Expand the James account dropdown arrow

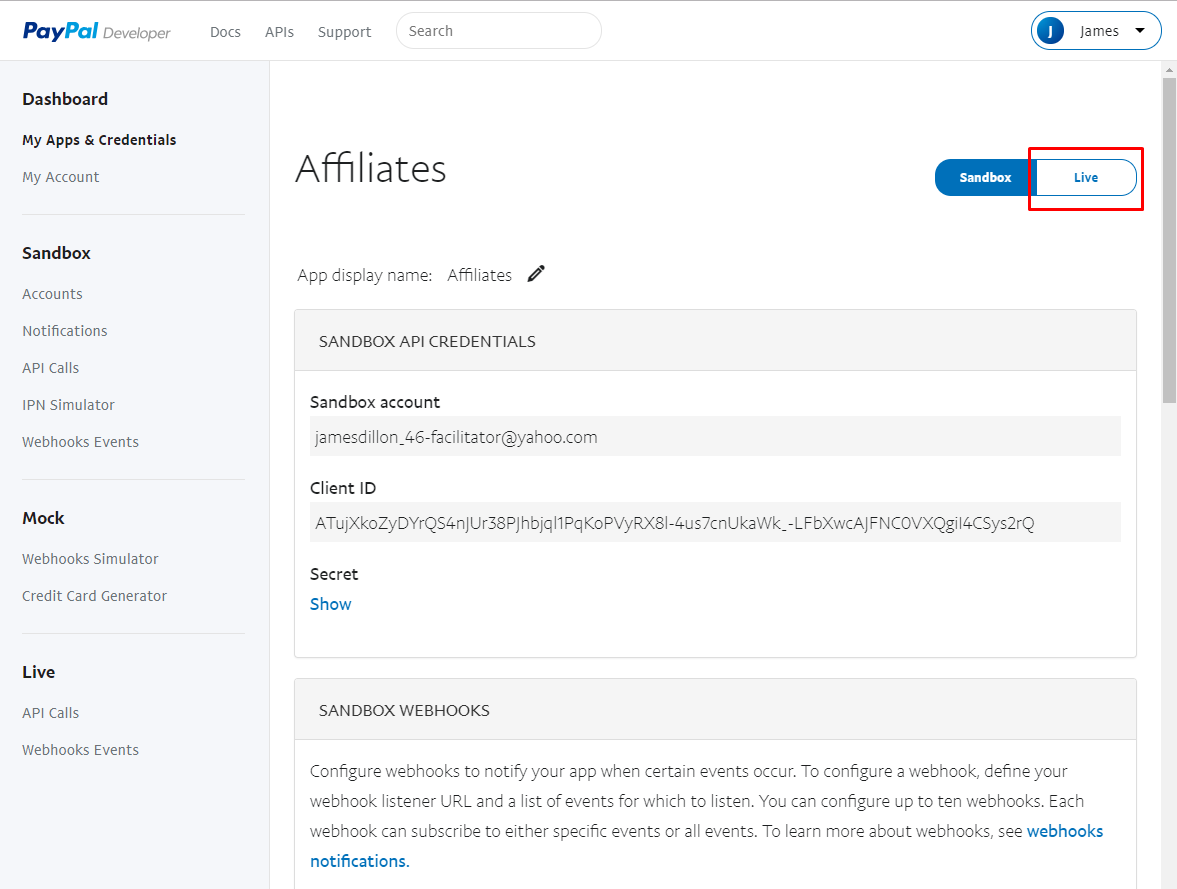pos(1139,31)
